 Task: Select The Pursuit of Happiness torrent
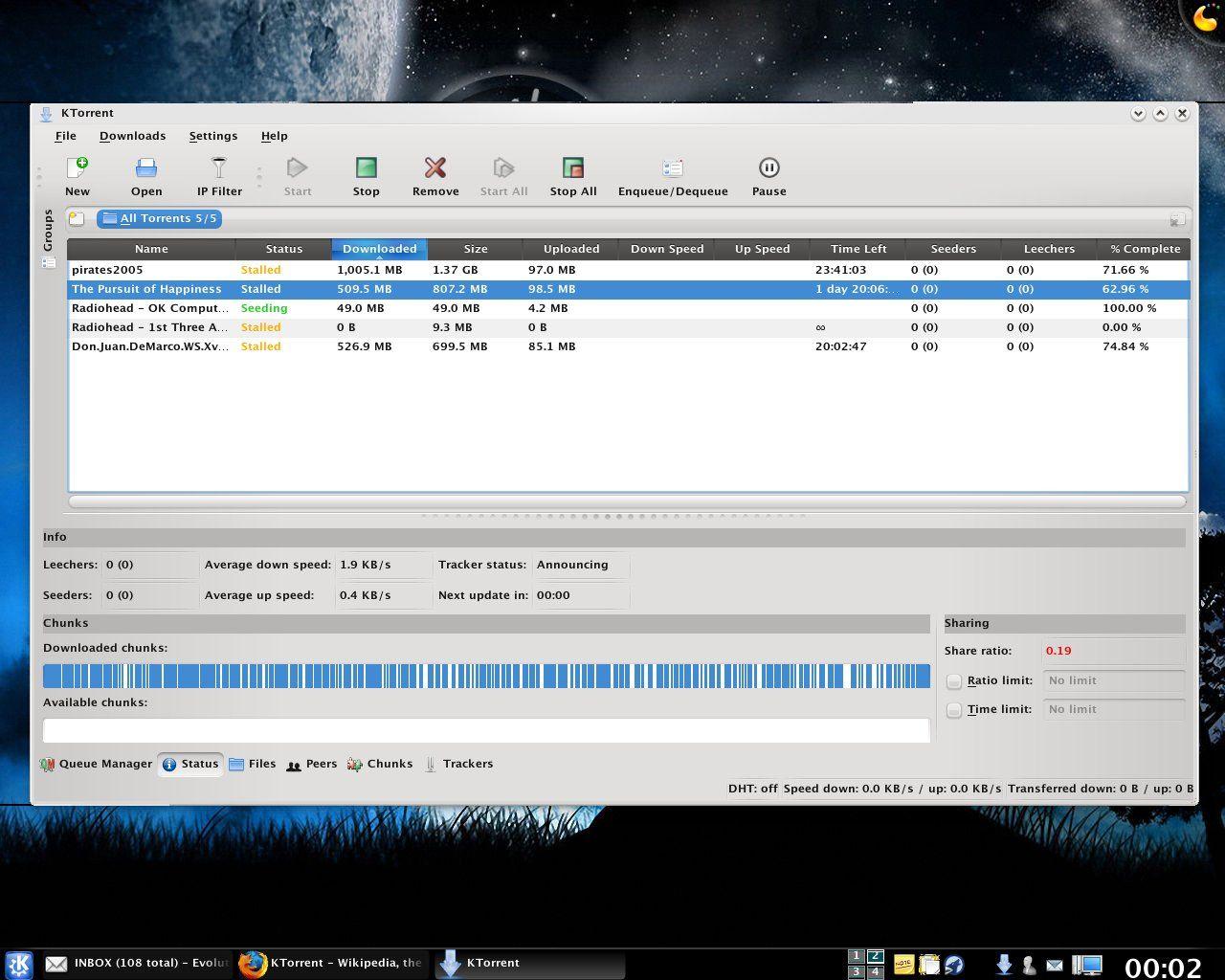(629, 289)
